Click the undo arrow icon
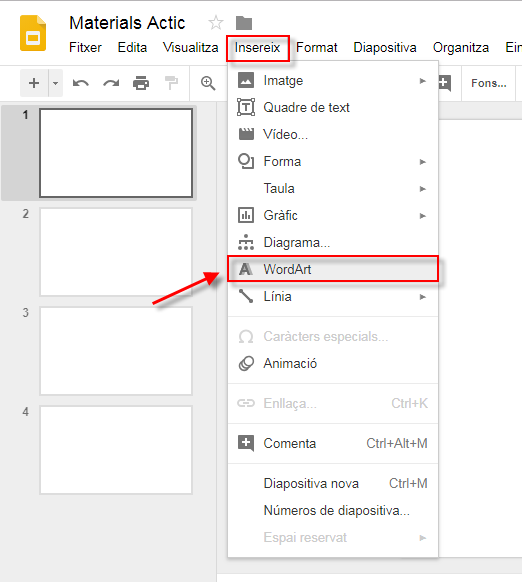Viewport: 522px width, 582px height. (81, 83)
